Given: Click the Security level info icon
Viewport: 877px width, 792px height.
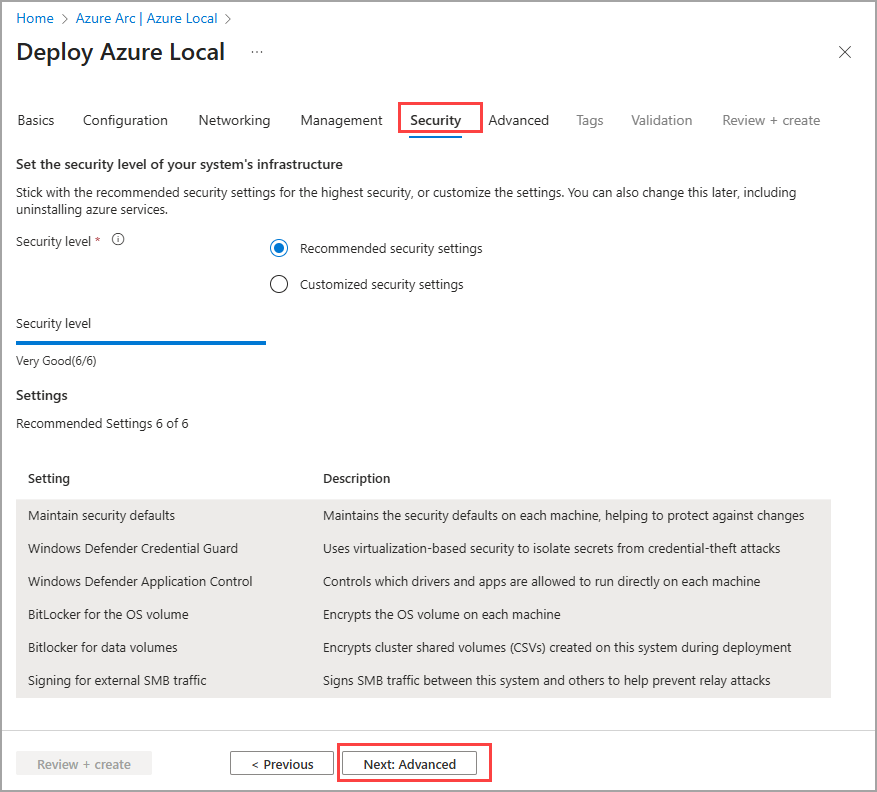Looking at the screenshot, I should click(118, 240).
